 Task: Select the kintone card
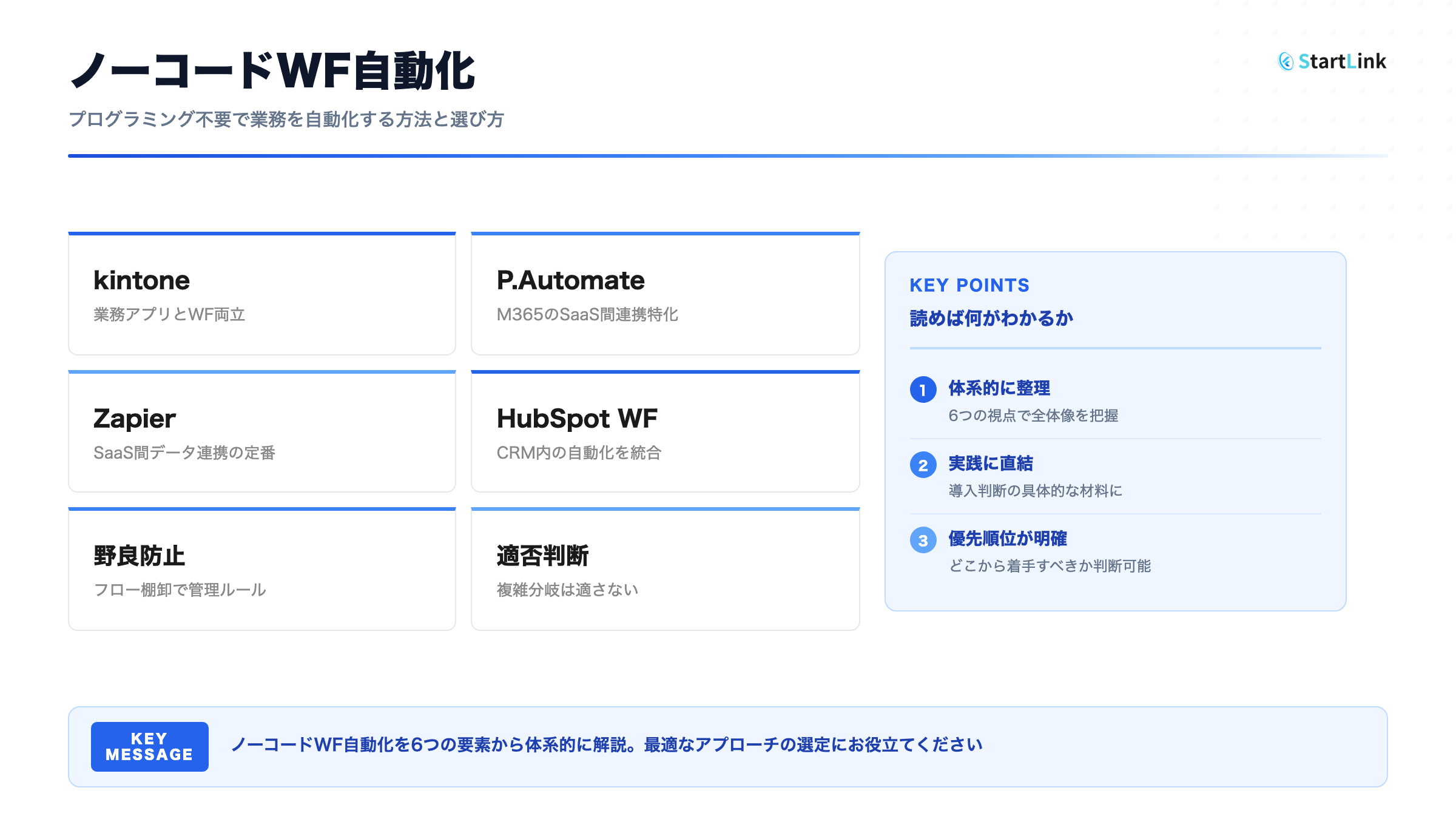tap(261, 294)
